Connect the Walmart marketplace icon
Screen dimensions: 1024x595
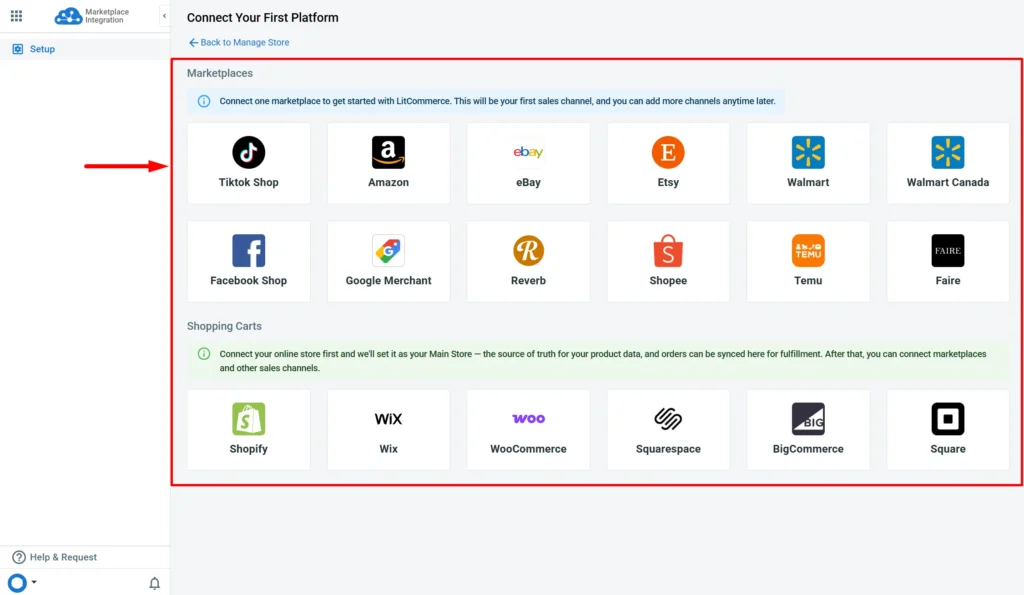click(x=808, y=152)
